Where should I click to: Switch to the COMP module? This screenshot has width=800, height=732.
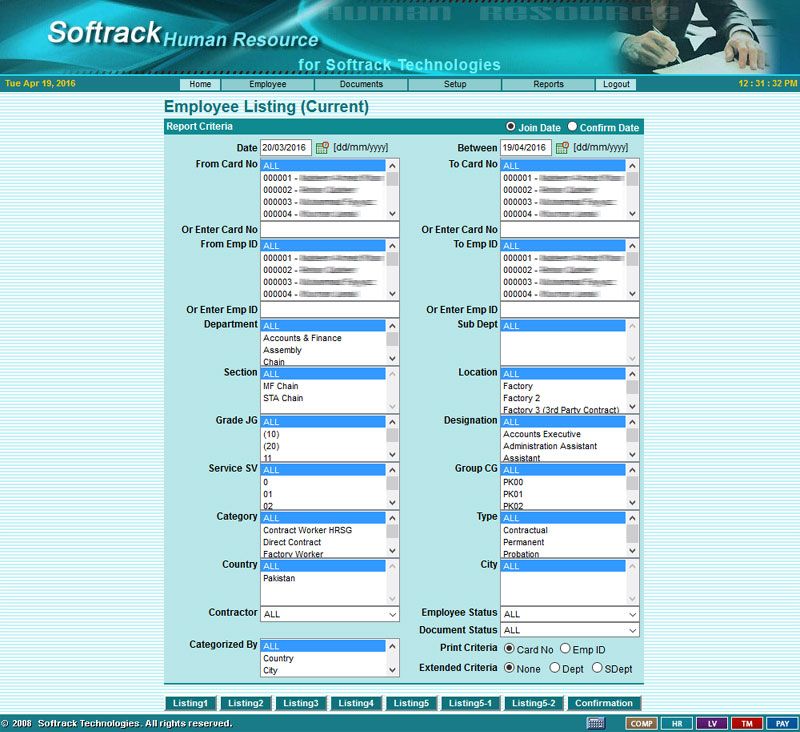click(640, 723)
